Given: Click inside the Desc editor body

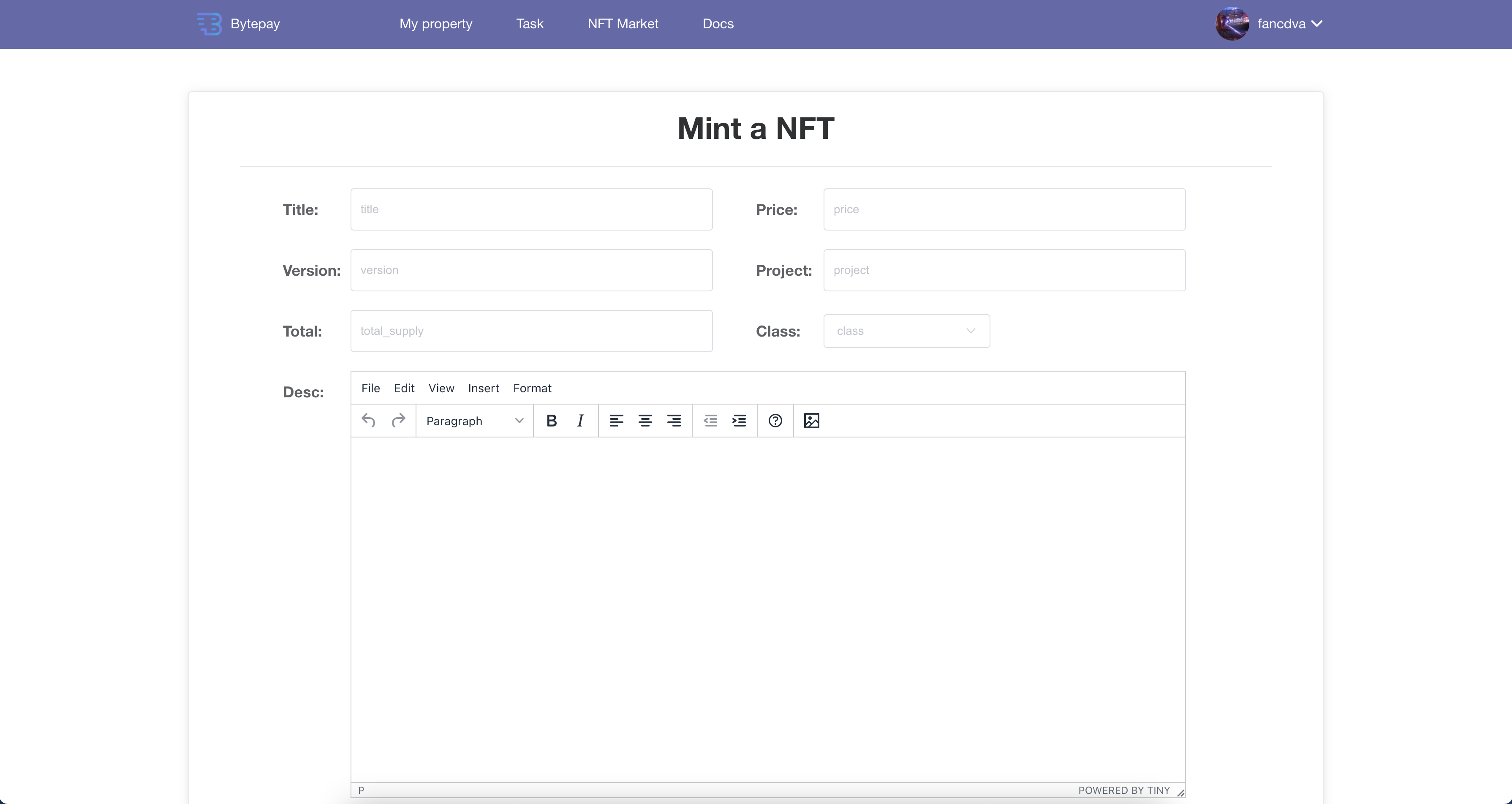Looking at the screenshot, I should click(768, 609).
